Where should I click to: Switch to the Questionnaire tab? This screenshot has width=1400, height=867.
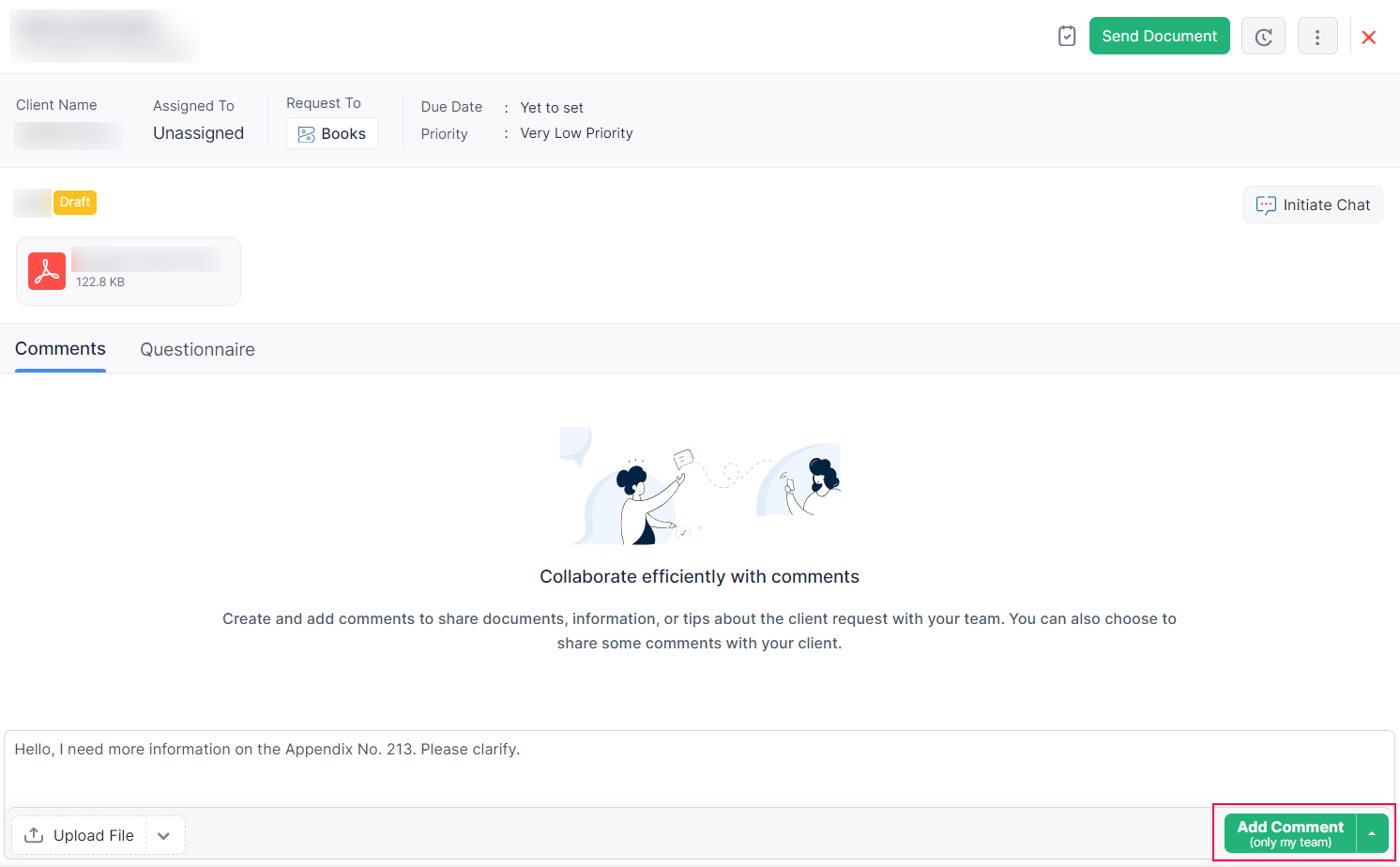coord(197,349)
